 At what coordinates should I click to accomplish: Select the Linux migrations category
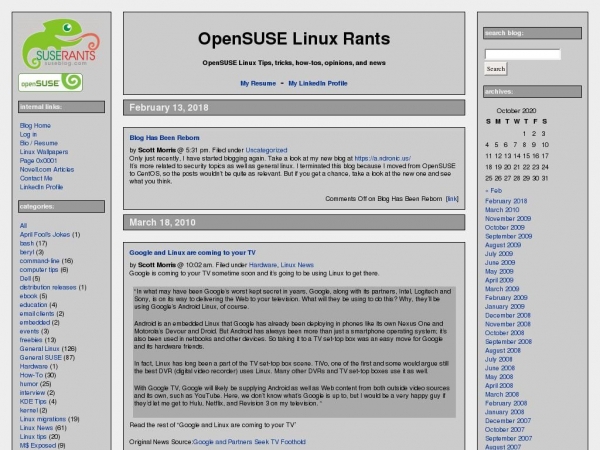click(43, 419)
